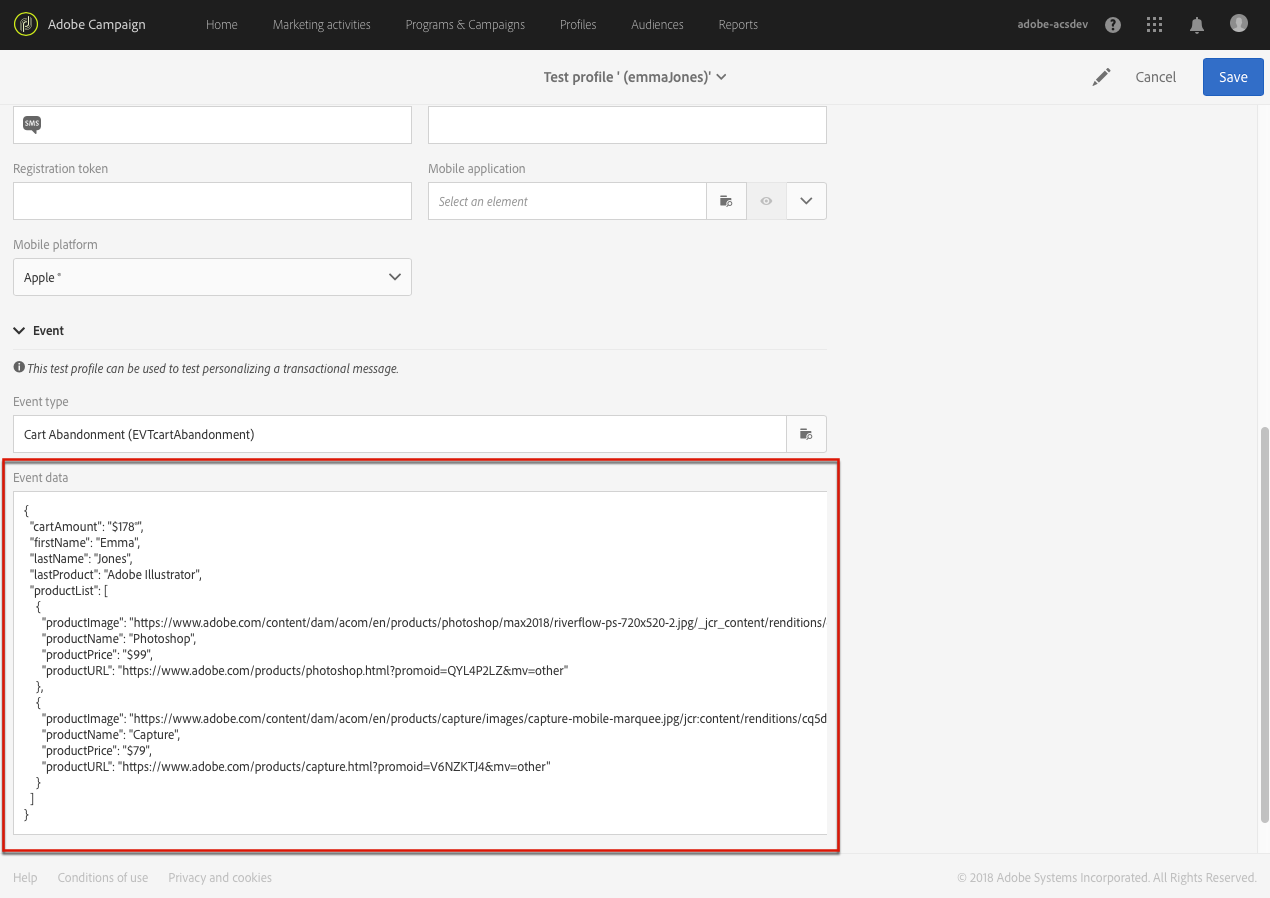The width and height of the screenshot is (1270, 898).
Task: Click the empty field above Mobile application
Action: 627,125
